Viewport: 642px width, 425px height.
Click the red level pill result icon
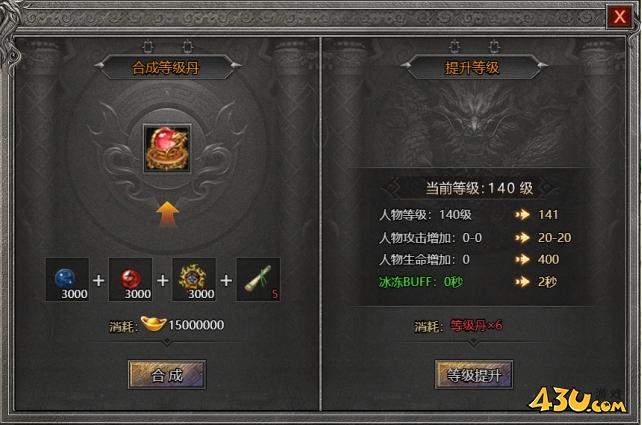click(167, 148)
